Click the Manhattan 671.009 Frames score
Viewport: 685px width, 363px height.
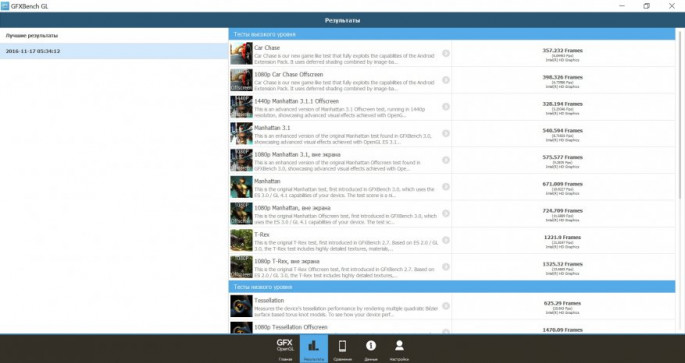(562, 184)
